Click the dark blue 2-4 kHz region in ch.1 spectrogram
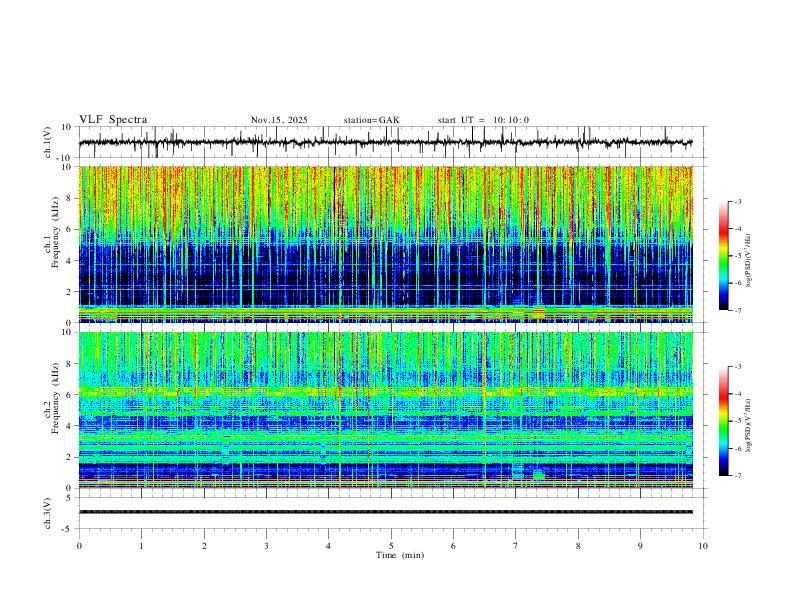Screen dimensions: 792x612 (386, 275)
